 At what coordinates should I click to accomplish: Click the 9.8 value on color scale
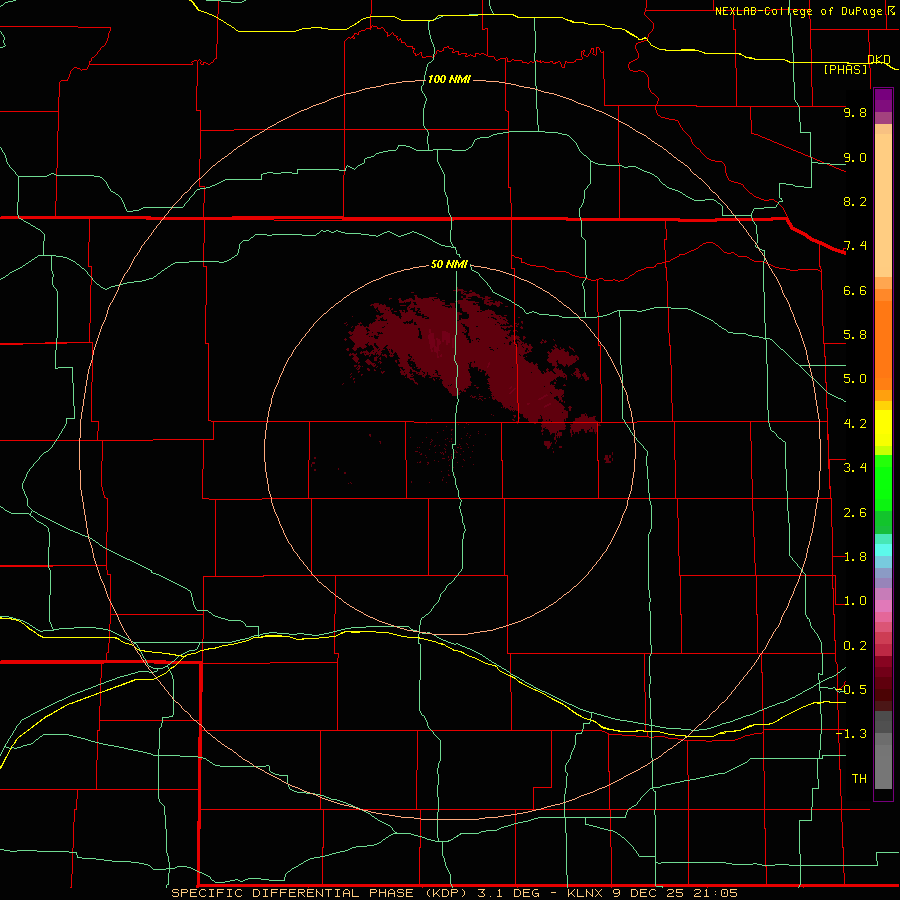pos(855,112)
